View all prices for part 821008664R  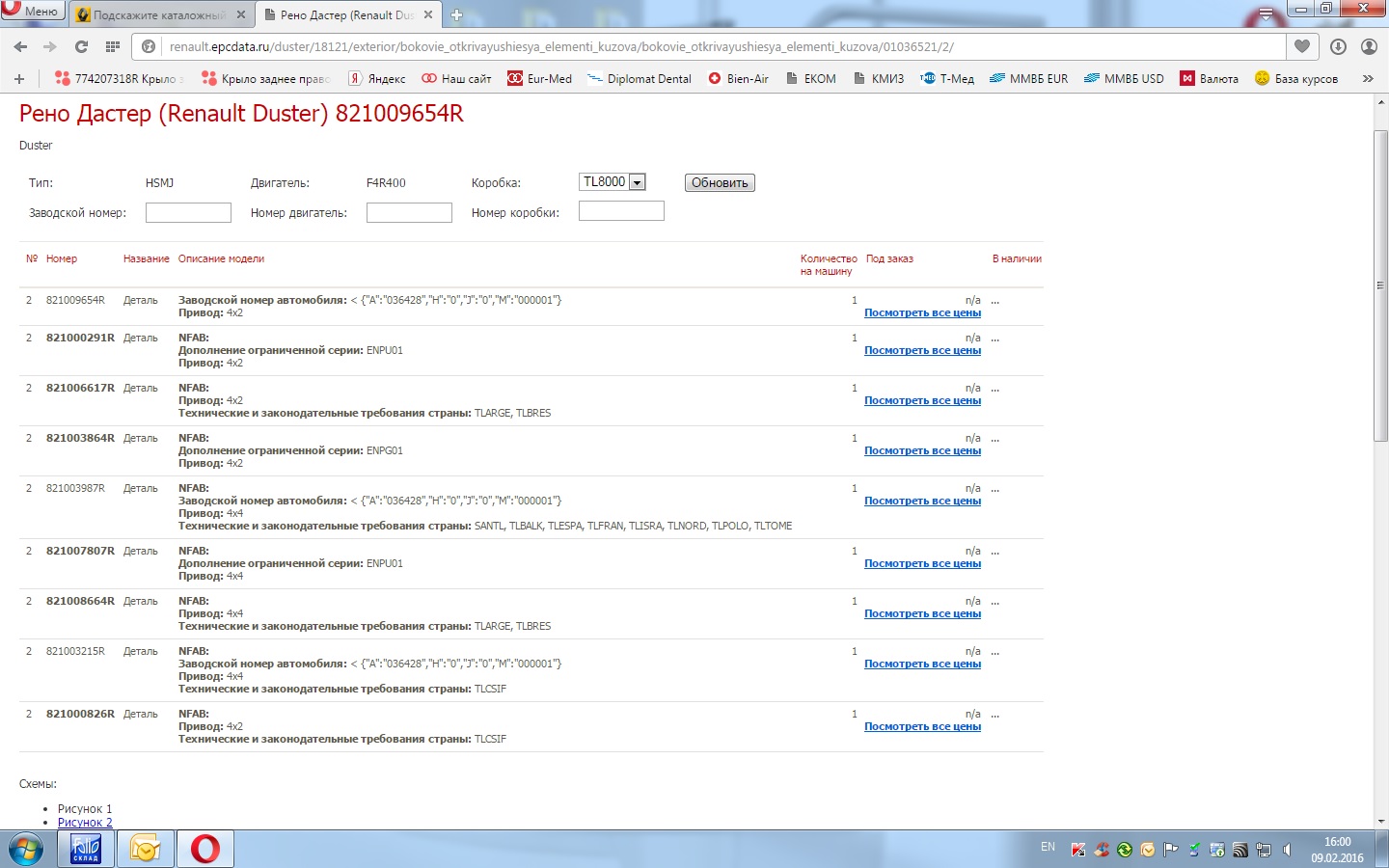tap(922, 613)
